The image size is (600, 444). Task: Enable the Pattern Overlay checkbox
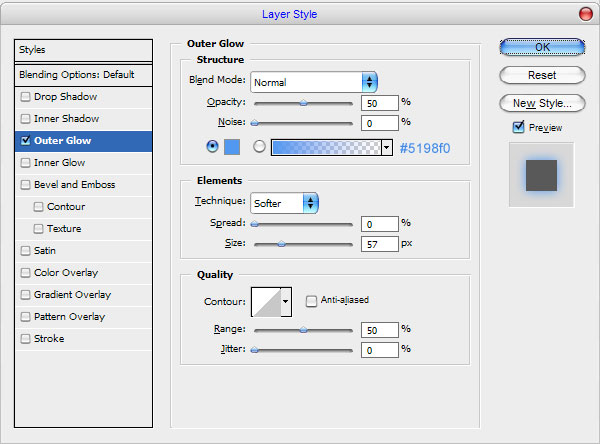[x=25, y=317]
